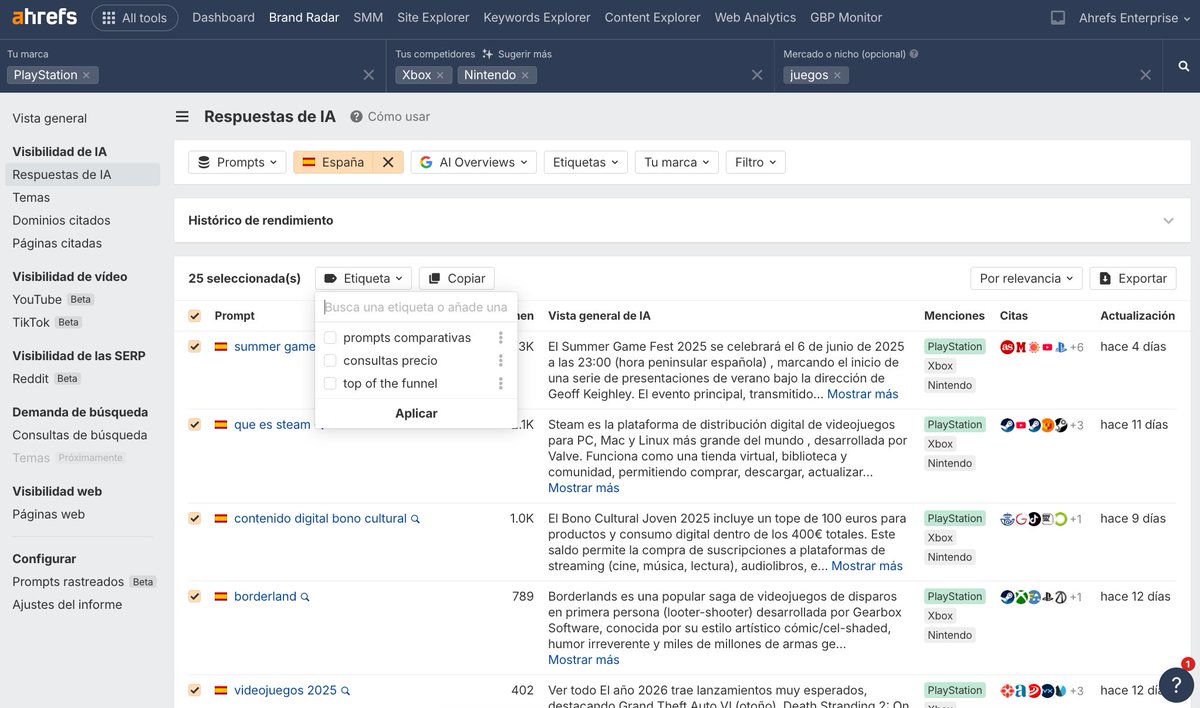The height and width of the screenshot is (708, 1200).
Task: Open options for prompts comparativas tag
Action: (501, 338)
